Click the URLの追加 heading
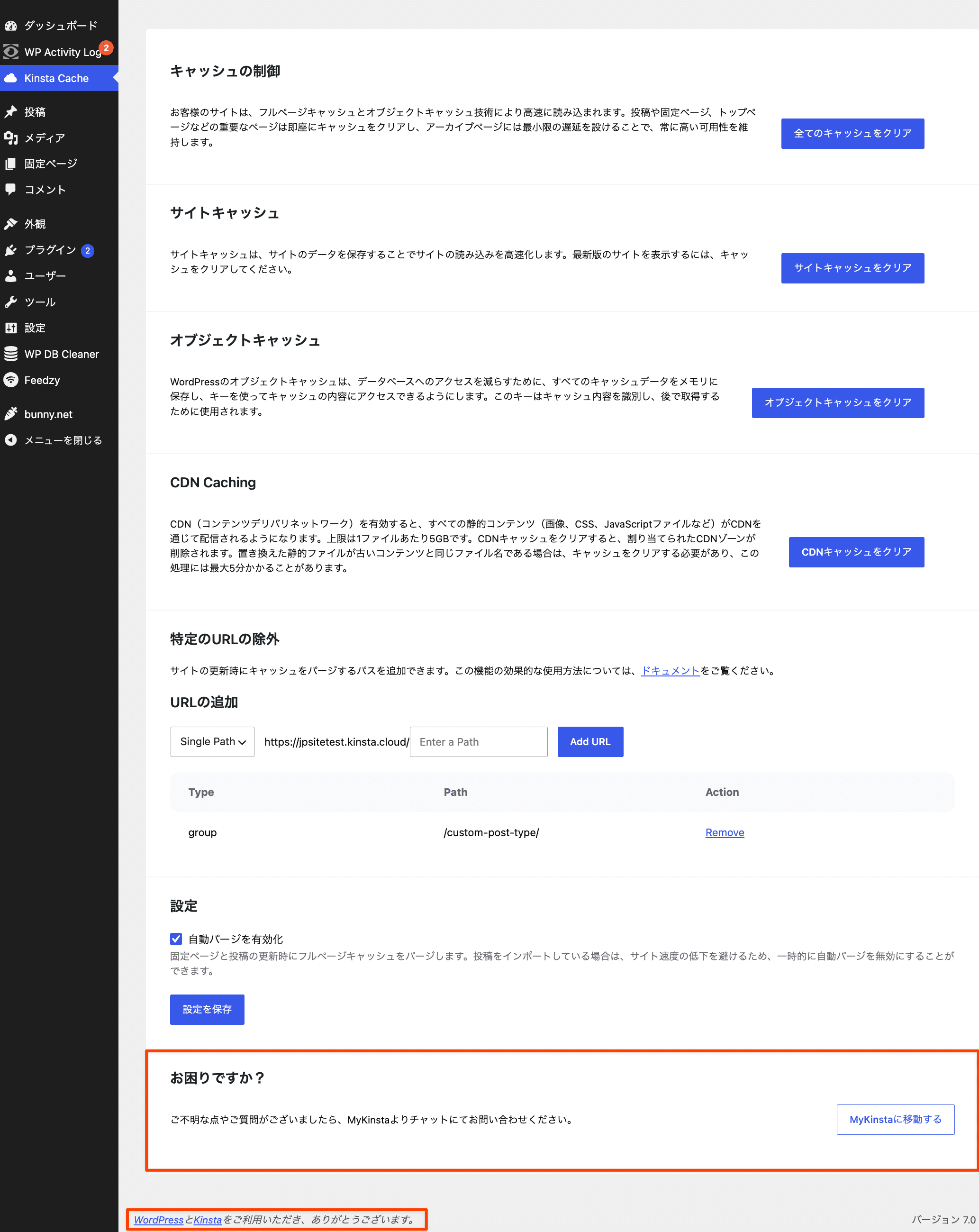This screenshot has width=979, height=1232. [x=204, y=703]
